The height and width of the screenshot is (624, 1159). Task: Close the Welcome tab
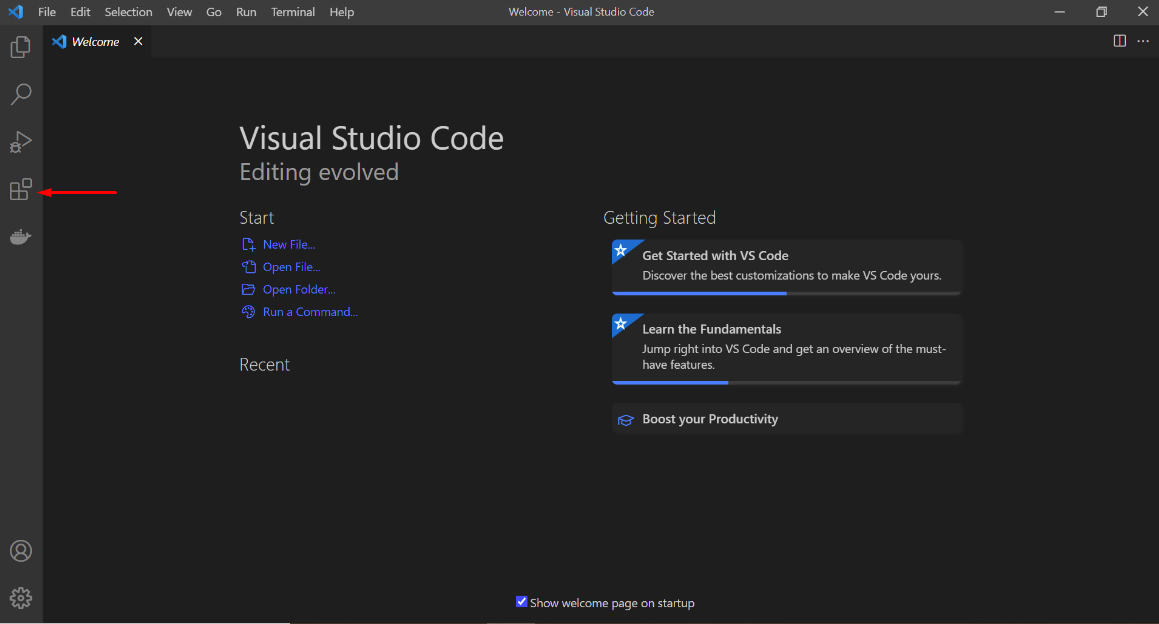click(137, 41)
